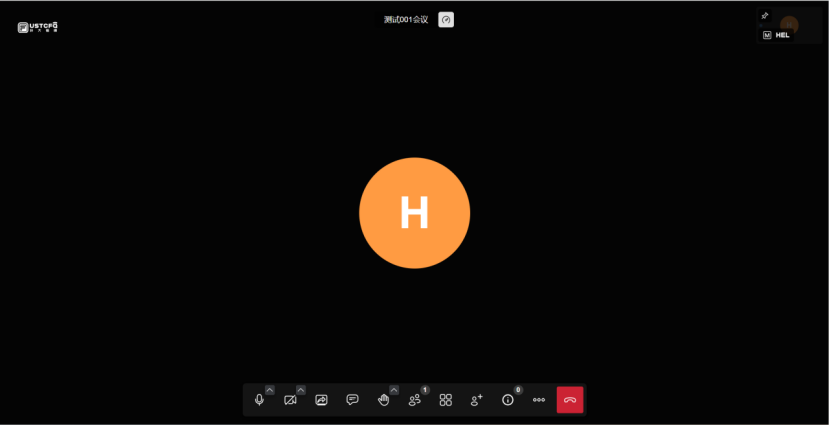
Task: Pin the HEL self-view thumbnail
Action: pos(765,16)
